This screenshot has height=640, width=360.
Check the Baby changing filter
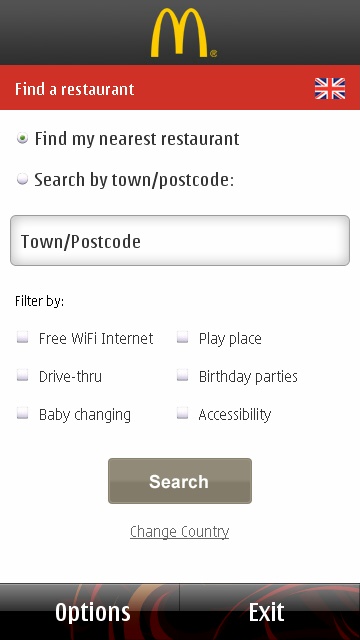pyautogui.click(x=22, y=413)
